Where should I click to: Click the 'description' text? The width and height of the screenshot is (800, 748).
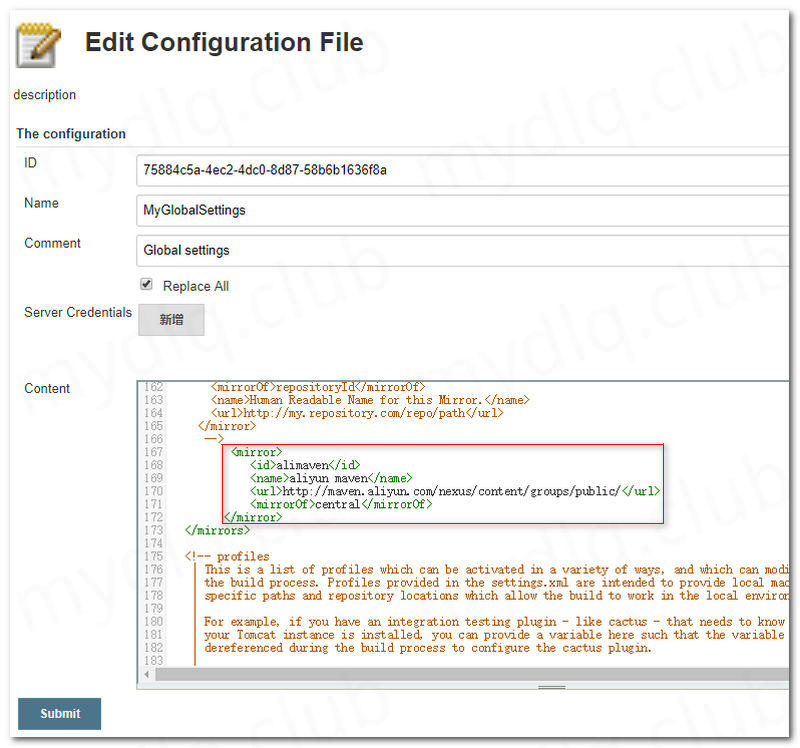[x=45, y=94]
